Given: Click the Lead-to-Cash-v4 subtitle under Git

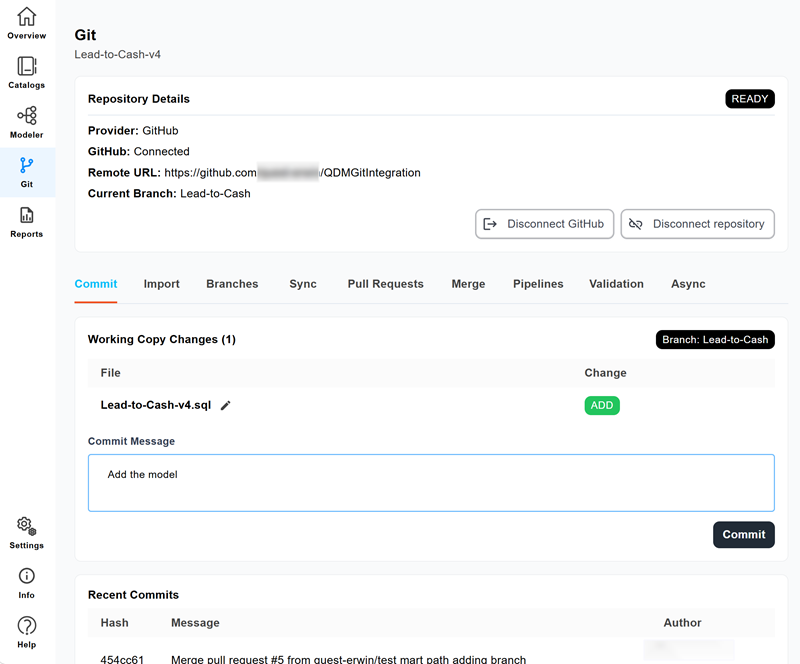Looking at the screenshot, I should click(x=117, y=55).
